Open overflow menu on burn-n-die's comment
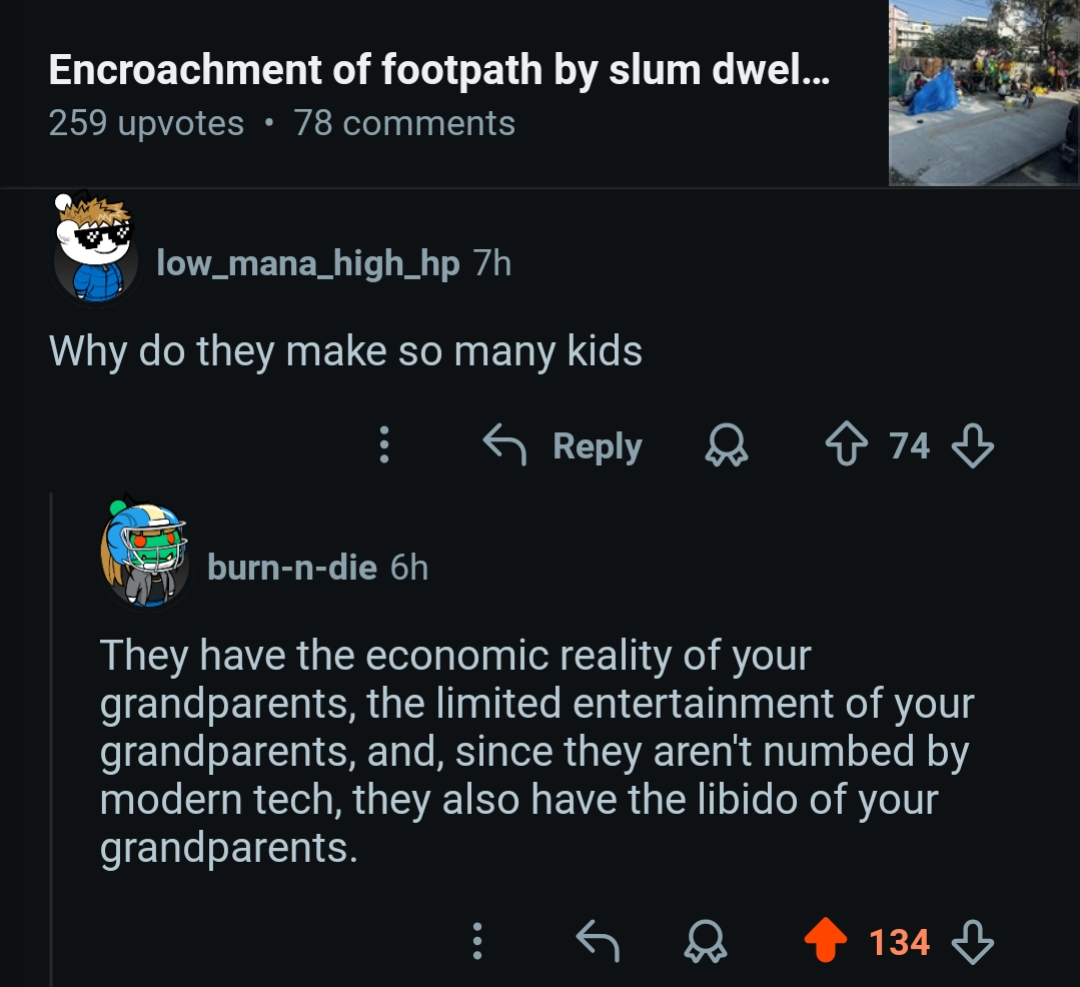Screen dimensions: 1080x987 [x=477, y=941]
